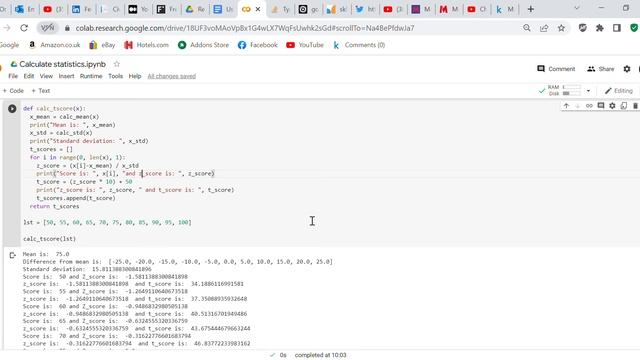The width and height of the screenshot is (640, 360).
Task: Open Comments (0) bookmark
Action: pyautogui.click(x=359, y=45)
